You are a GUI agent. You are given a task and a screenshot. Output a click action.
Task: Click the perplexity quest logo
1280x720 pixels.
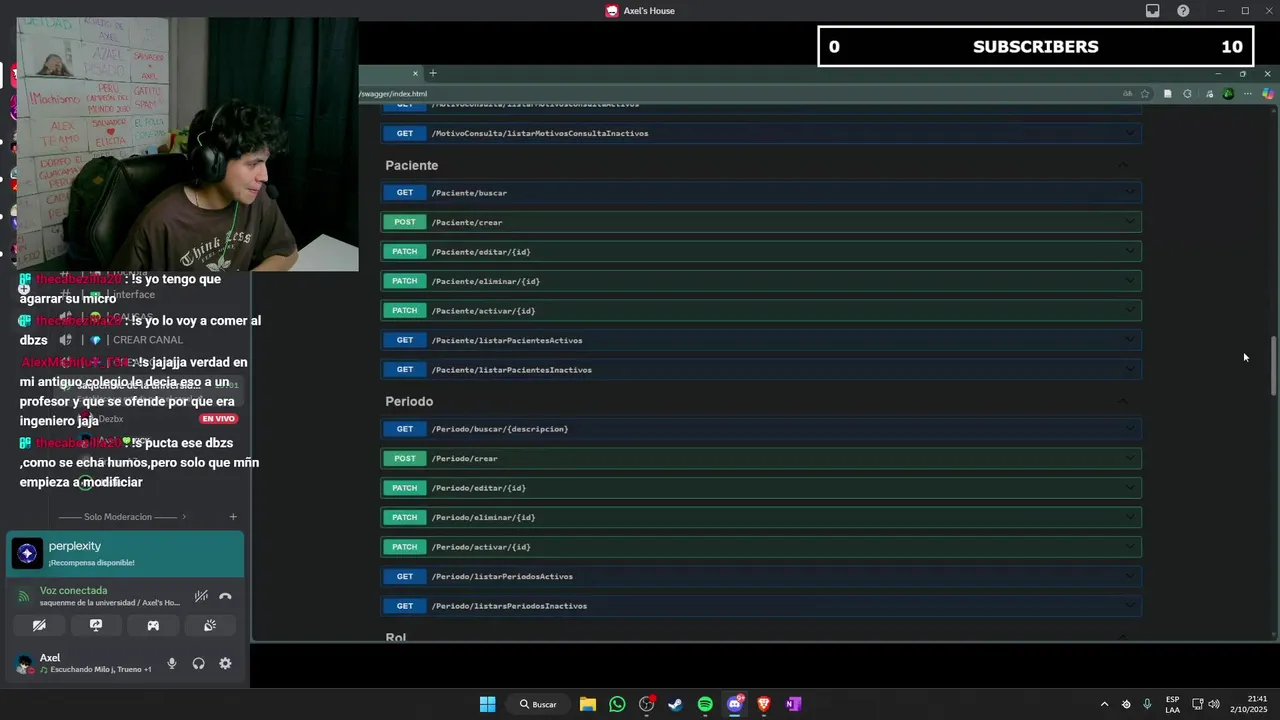coord(27,553)
